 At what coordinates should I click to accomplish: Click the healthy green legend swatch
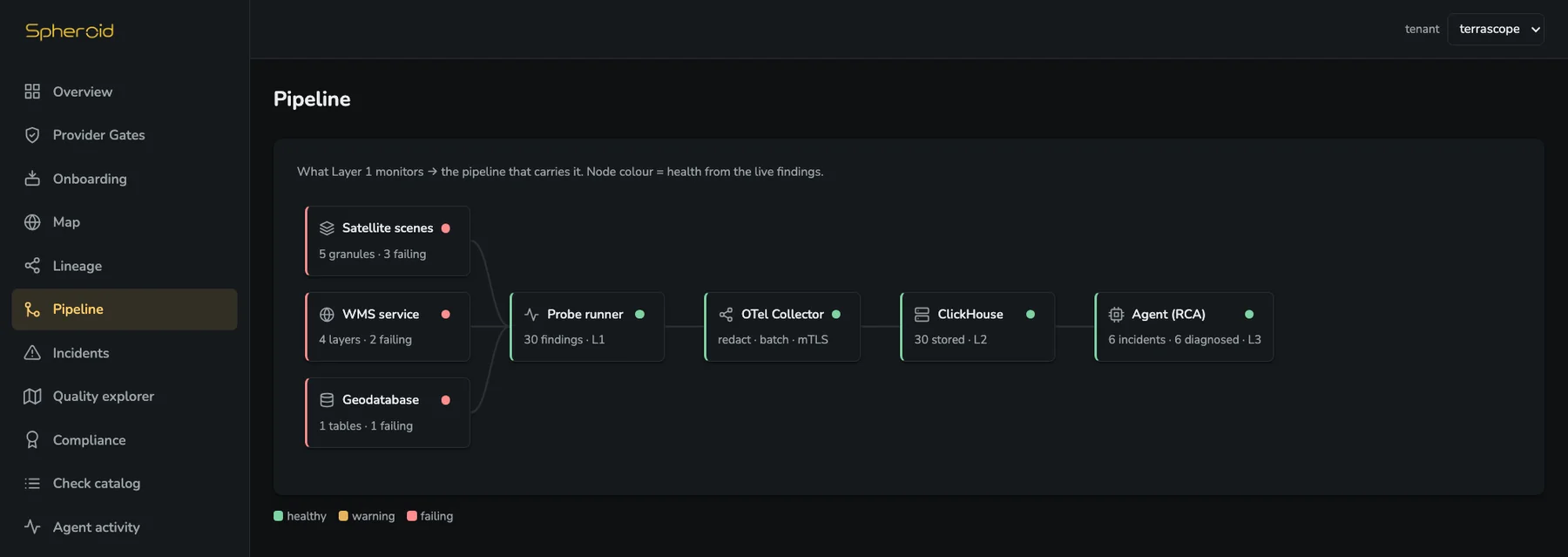point(279,516)
